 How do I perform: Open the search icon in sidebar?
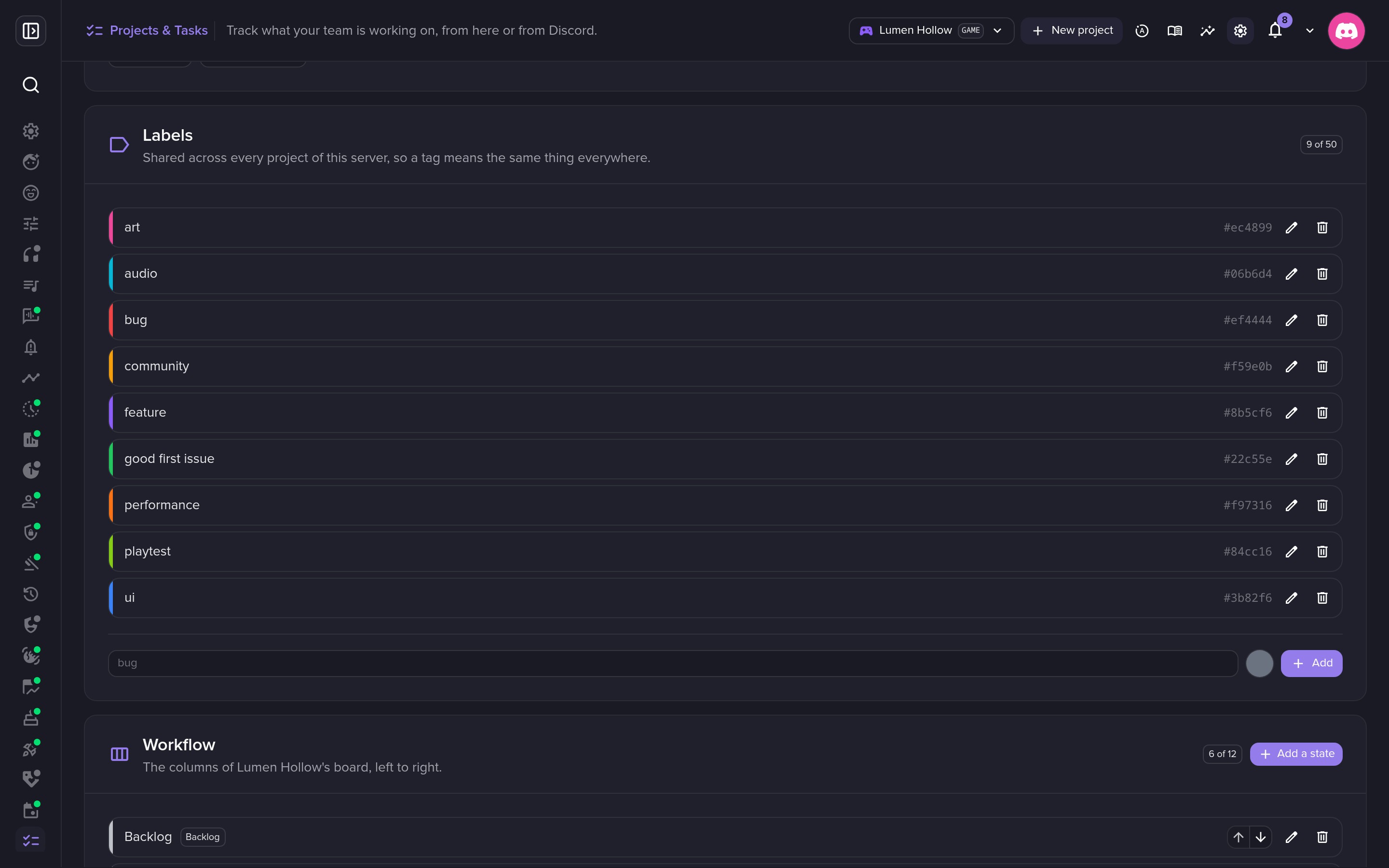tap(31, 85)
